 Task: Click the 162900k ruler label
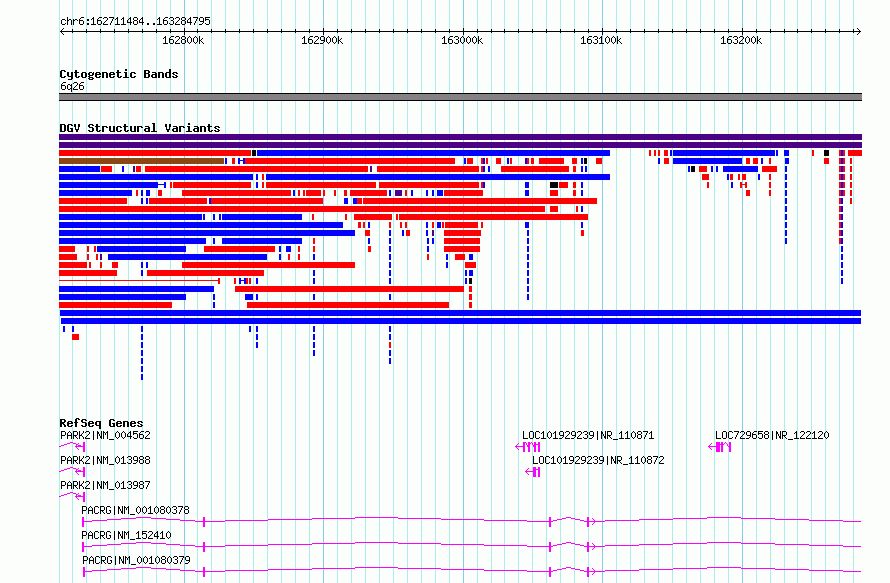pos(322,40)
